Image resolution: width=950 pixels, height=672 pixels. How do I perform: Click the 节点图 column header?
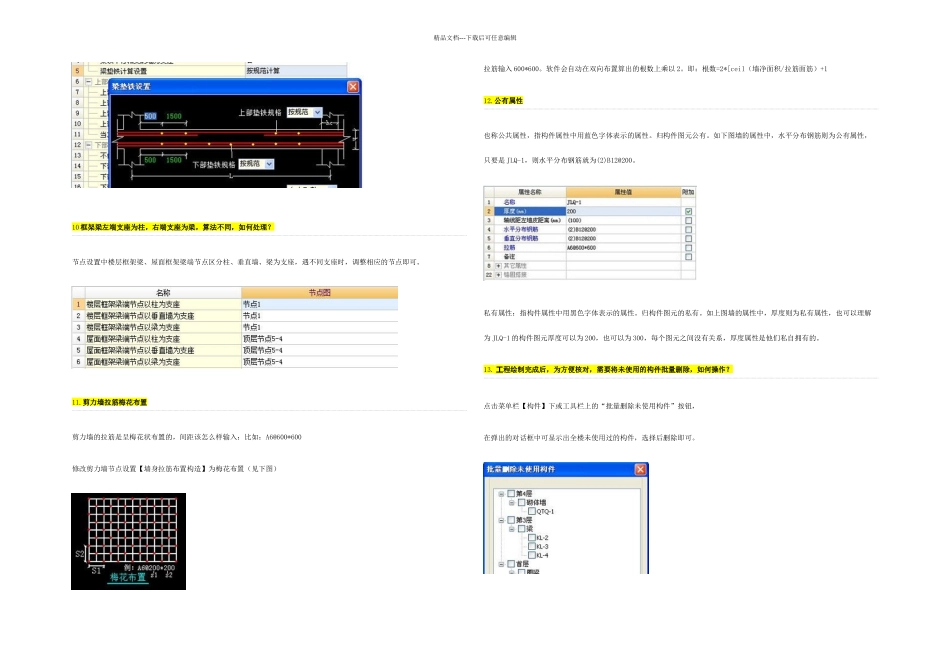[319, 293]
